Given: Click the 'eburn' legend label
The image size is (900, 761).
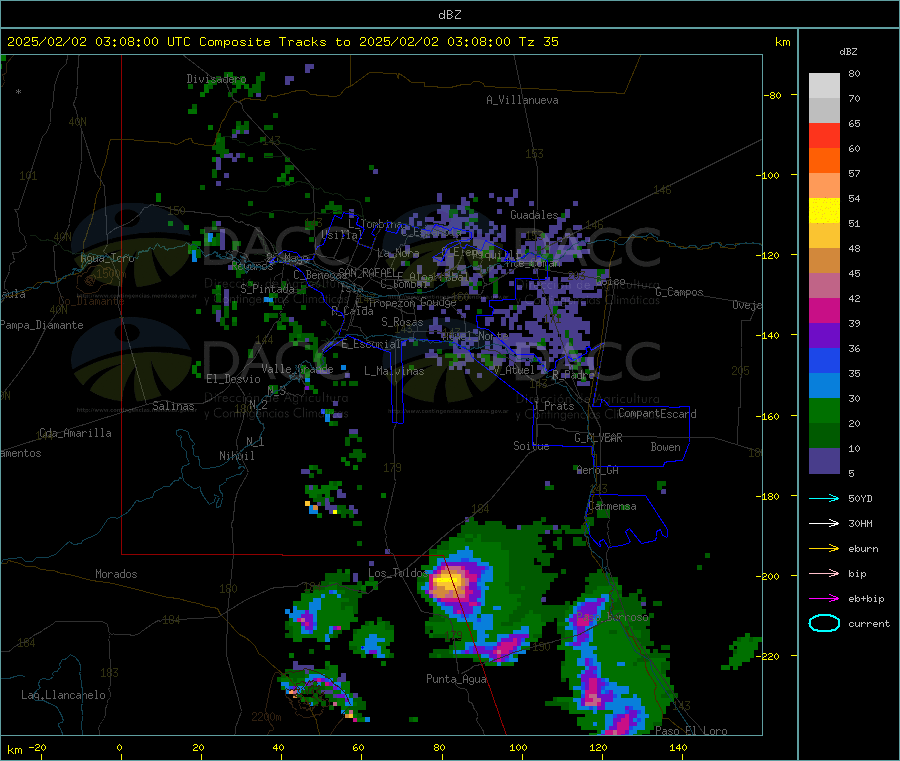Looking at the screenshot, I should (x=863, y=549).
